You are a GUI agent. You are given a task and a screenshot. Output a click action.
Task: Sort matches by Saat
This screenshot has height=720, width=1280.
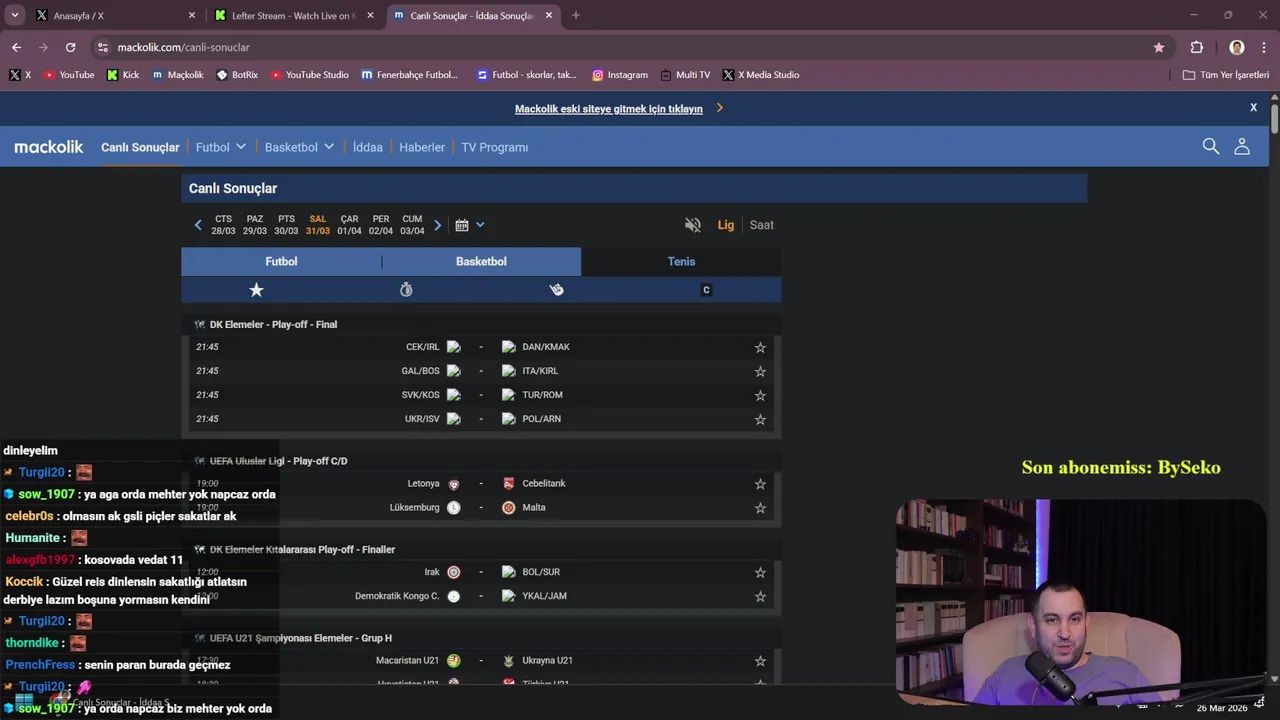(762, 225)
